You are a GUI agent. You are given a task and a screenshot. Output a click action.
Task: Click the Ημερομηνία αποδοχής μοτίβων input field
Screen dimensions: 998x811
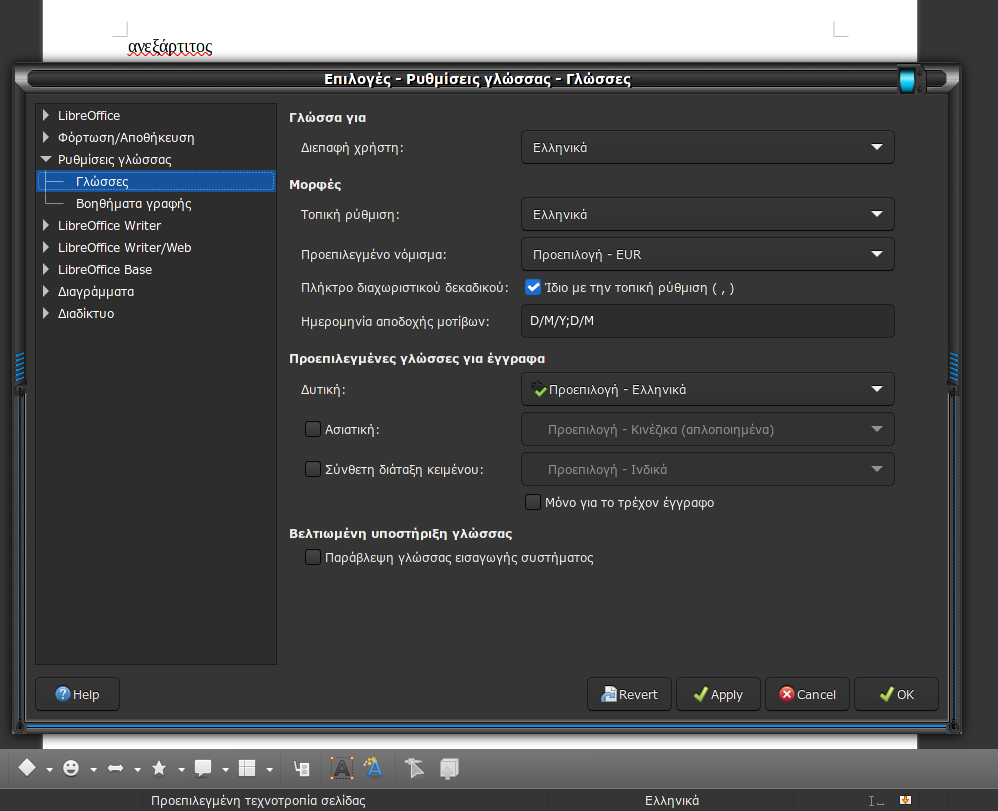[x=708, y=321]
